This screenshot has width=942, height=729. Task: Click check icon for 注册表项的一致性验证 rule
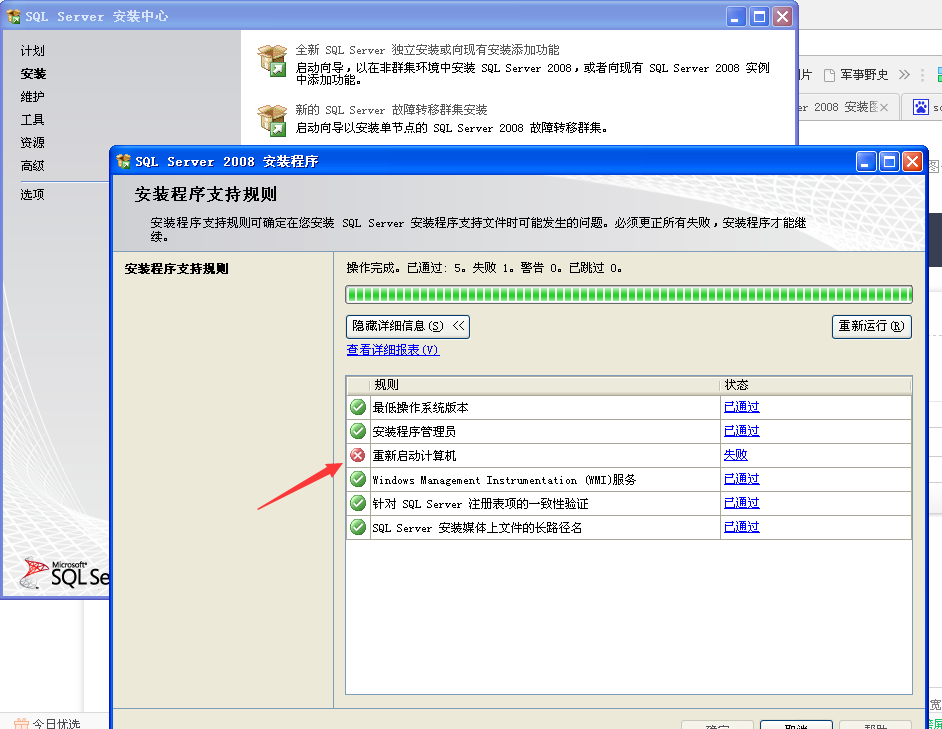(358, 503)
